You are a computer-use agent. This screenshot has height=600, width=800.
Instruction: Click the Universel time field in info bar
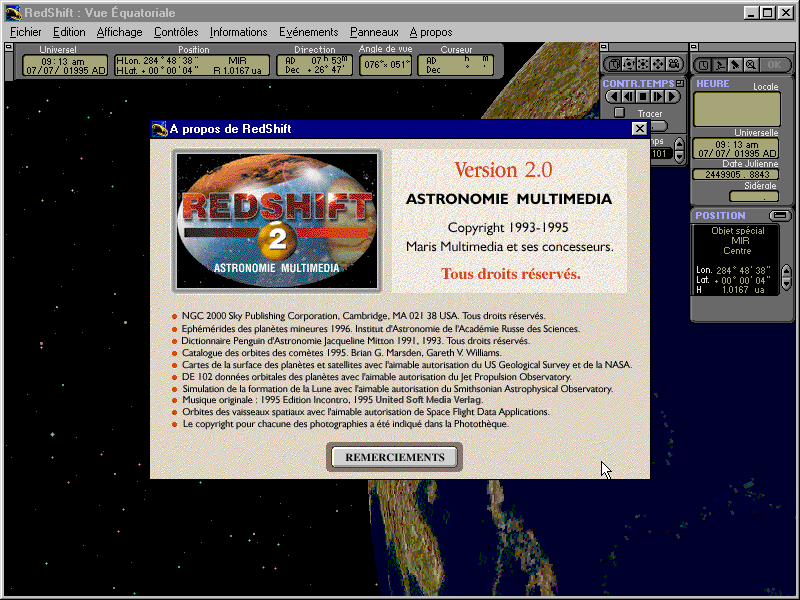(x=65, y=65)
